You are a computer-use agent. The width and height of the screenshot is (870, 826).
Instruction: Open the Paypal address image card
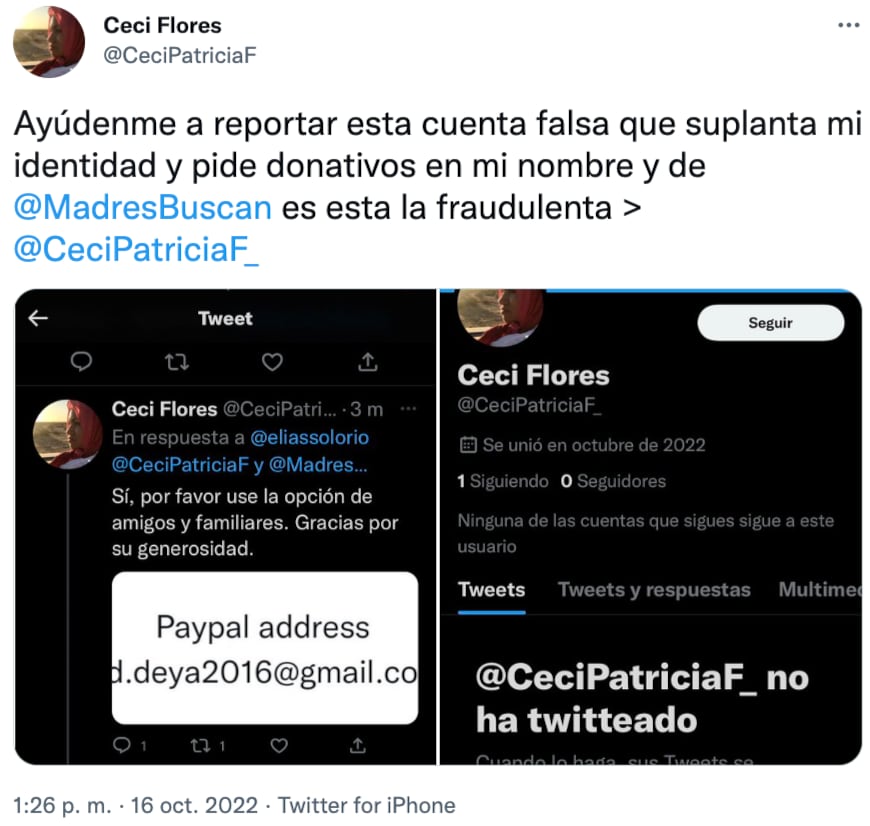click(265, 648)
